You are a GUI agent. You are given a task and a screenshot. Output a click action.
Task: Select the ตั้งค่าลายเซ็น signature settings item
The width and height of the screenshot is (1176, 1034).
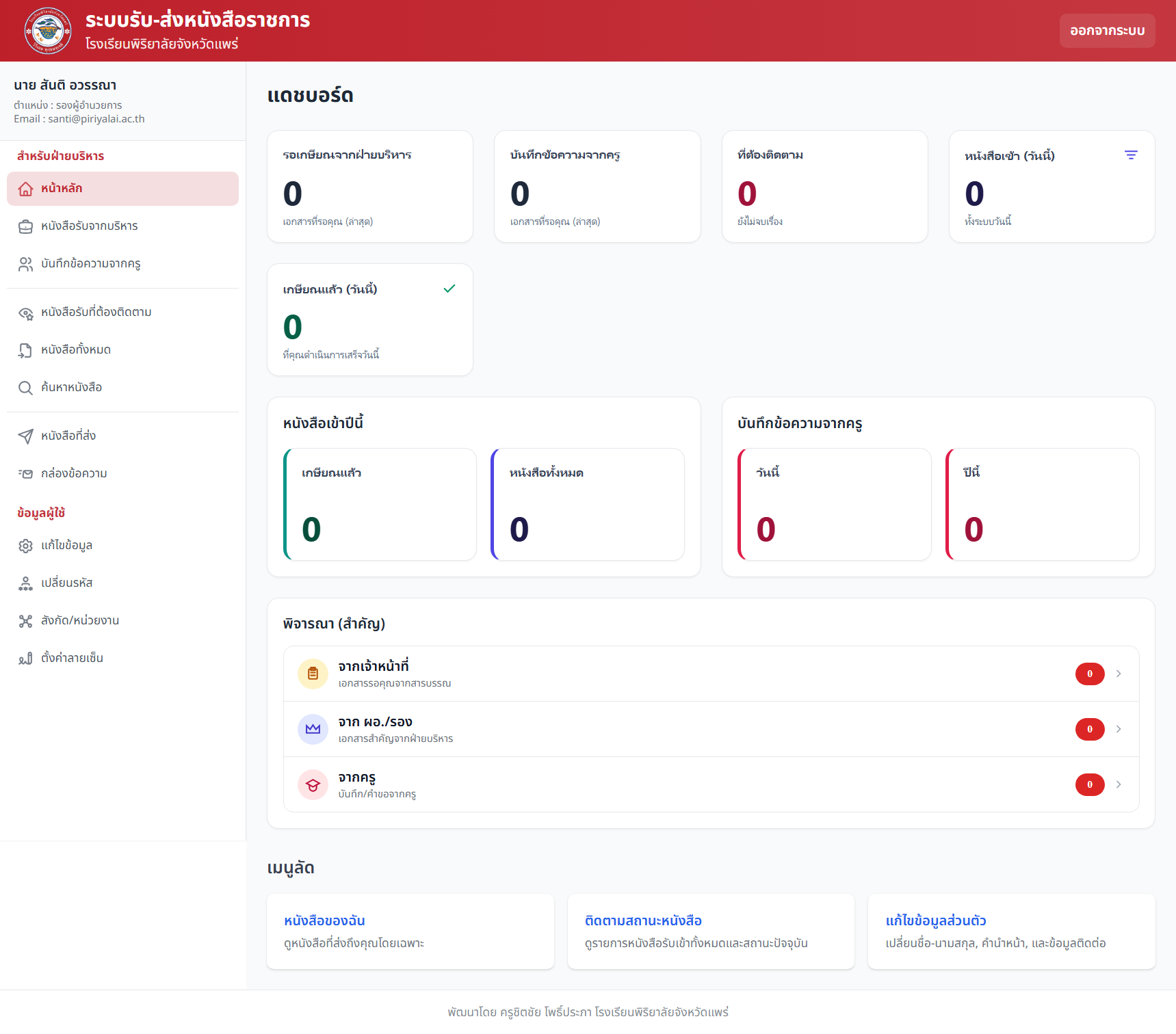tap(72, 659)
